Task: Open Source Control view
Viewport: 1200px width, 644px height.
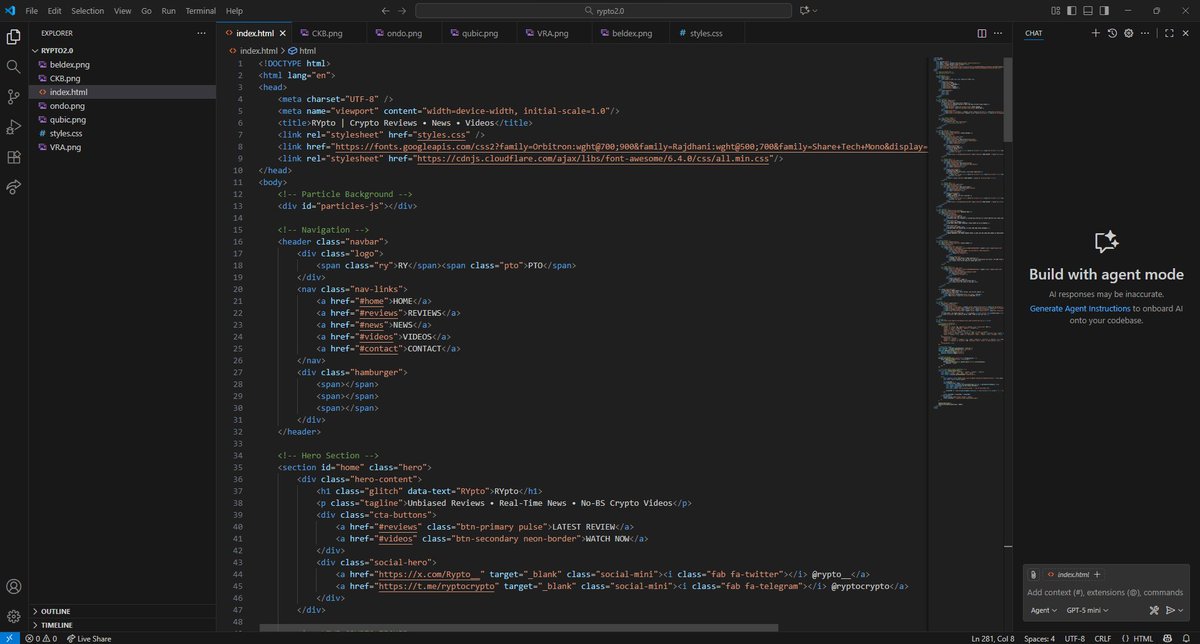Action: coord(14,97)
